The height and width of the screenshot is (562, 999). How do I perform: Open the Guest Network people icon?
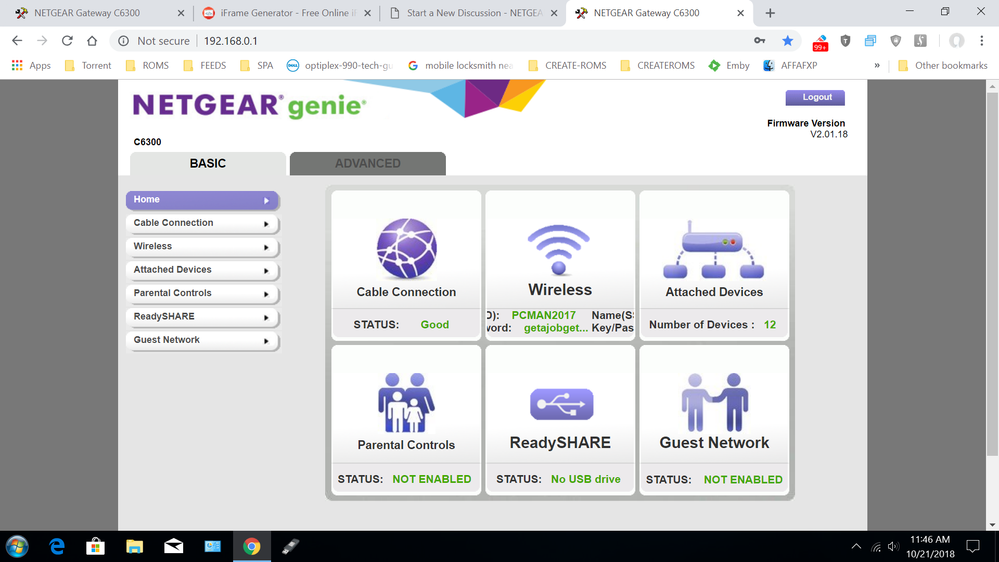pyautogui.click(x=714, y=402)
